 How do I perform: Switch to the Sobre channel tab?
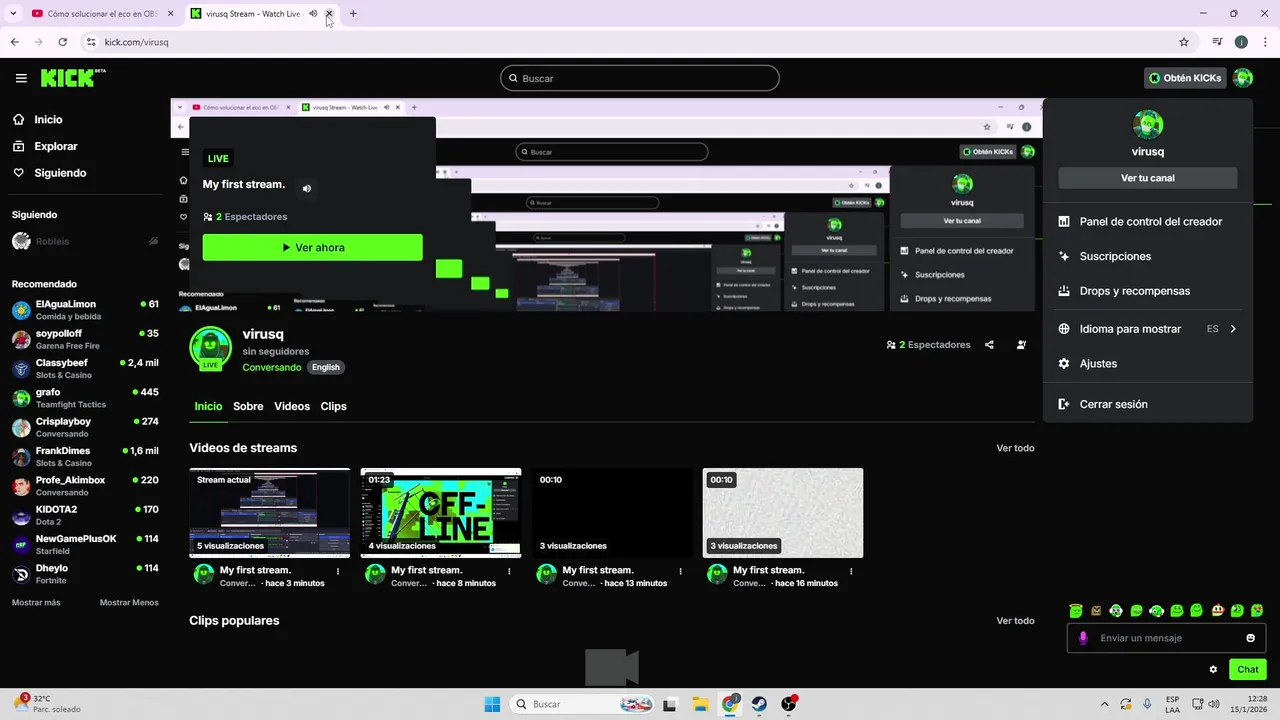coord(248,406)
